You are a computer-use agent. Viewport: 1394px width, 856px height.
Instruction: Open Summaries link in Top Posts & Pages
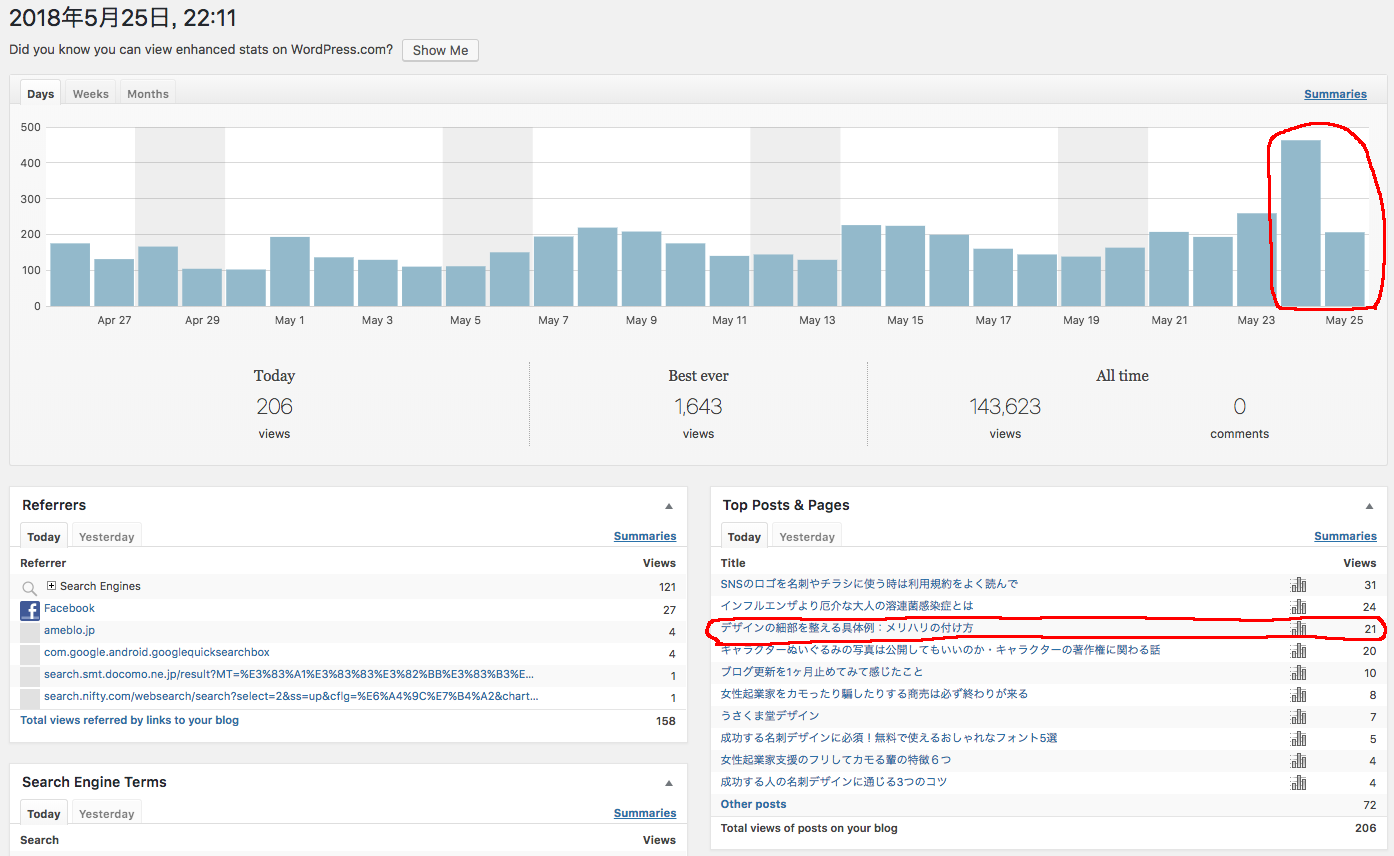pos(1345,536)
